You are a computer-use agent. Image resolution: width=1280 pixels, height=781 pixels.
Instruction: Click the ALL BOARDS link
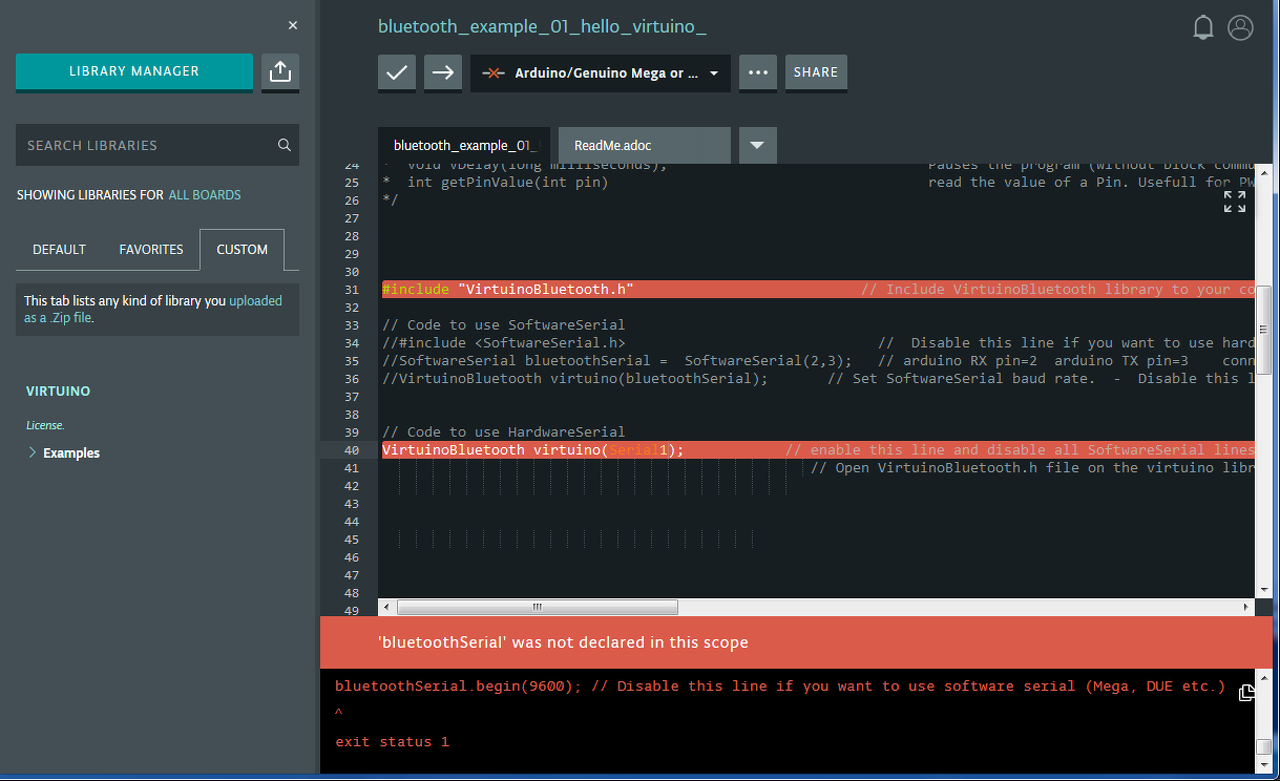tap(204, 195)
